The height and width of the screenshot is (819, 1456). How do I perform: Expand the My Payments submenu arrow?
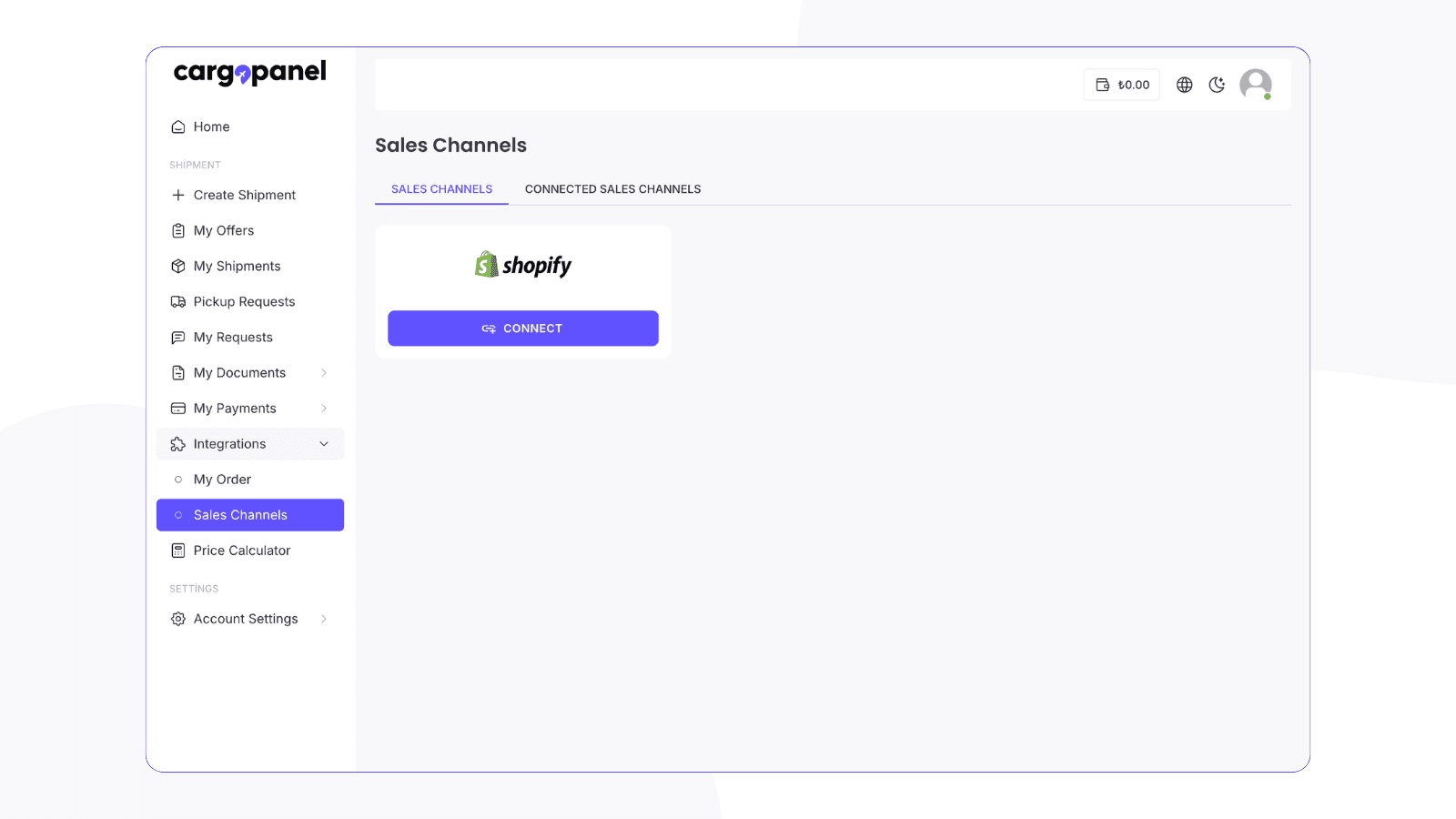coord(325,408)
